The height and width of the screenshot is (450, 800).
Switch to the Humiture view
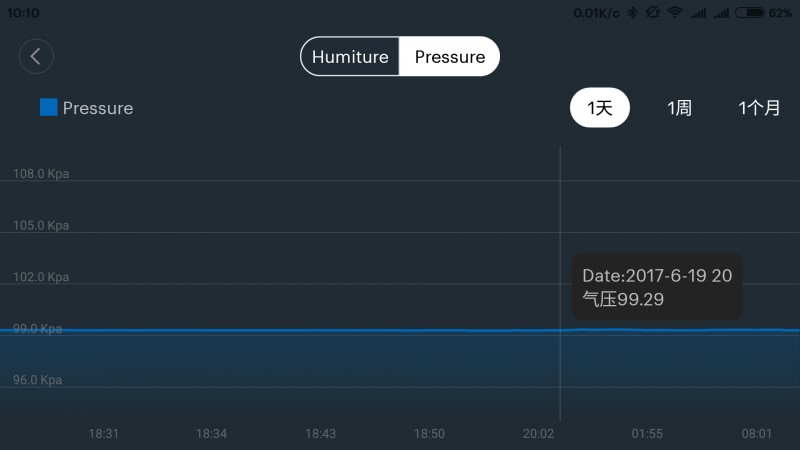(350, 57)
